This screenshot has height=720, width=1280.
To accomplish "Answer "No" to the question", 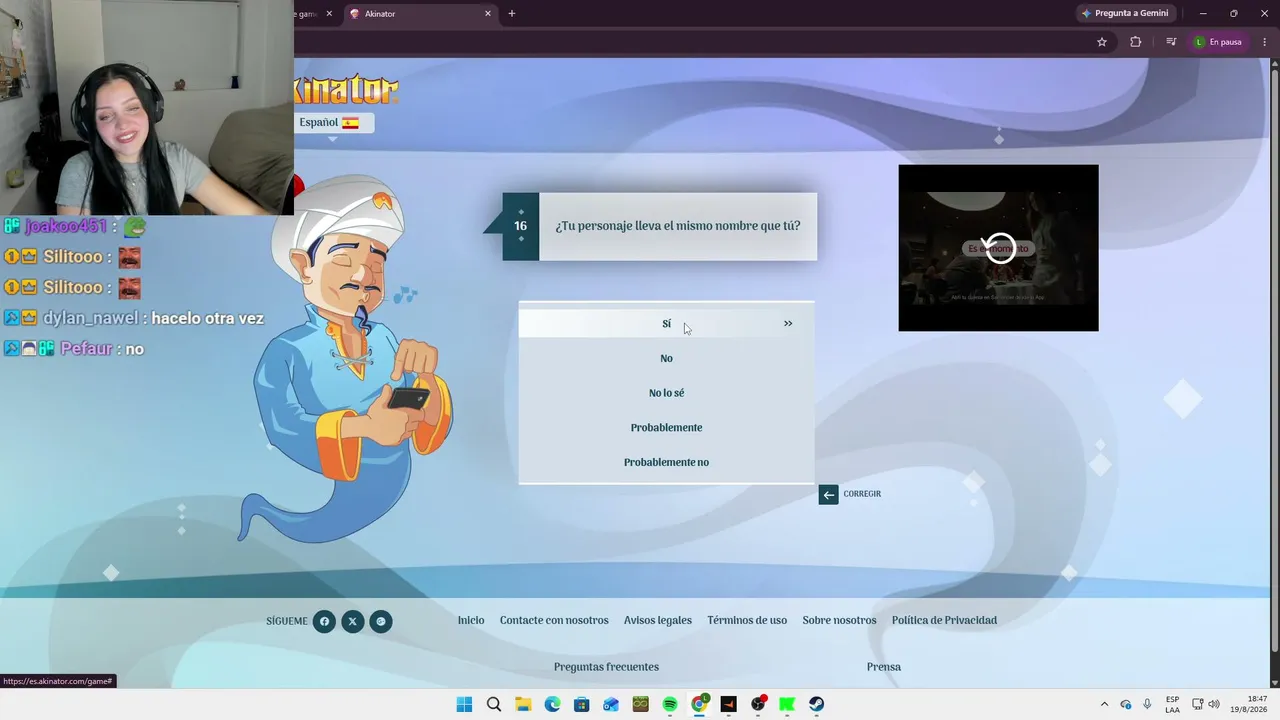I will (666, 358).
